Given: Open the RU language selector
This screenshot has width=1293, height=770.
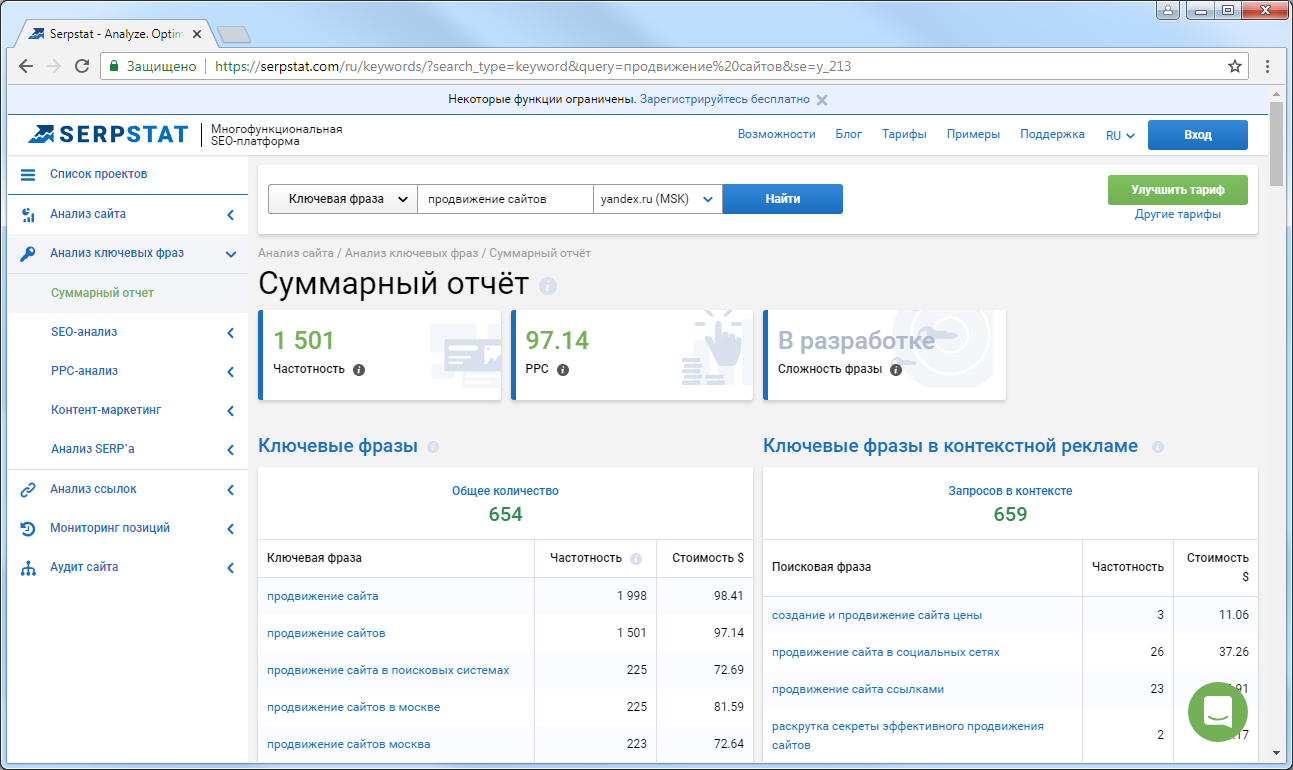Looking at the screenshot, I should pyautogui.click(x=1119, y=135).
